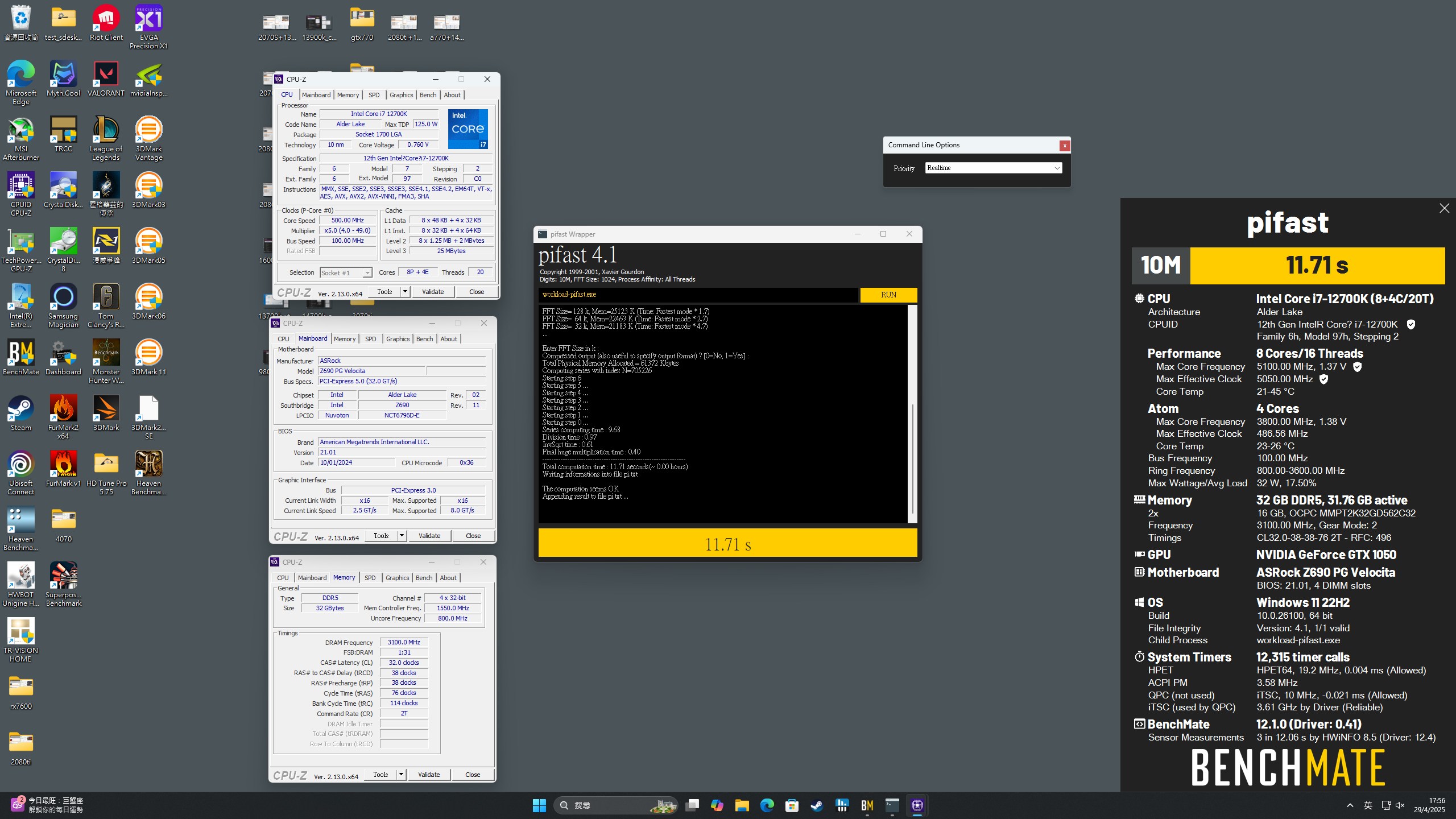Expand Tools dropdown arrow in Memory CPU-Z window

[401, 775]
